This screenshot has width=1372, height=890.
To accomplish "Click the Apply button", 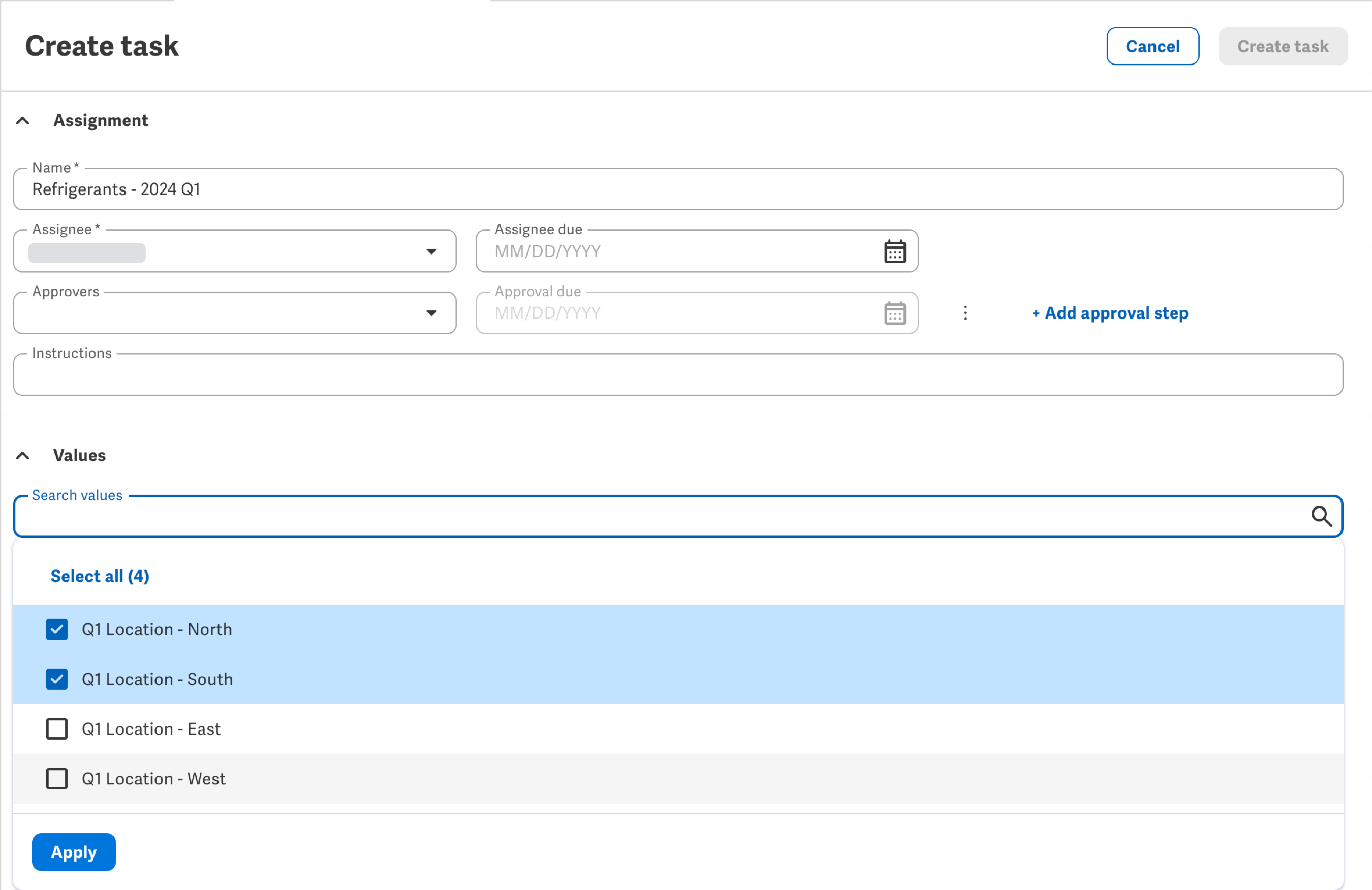I will (x=73, y=852).
